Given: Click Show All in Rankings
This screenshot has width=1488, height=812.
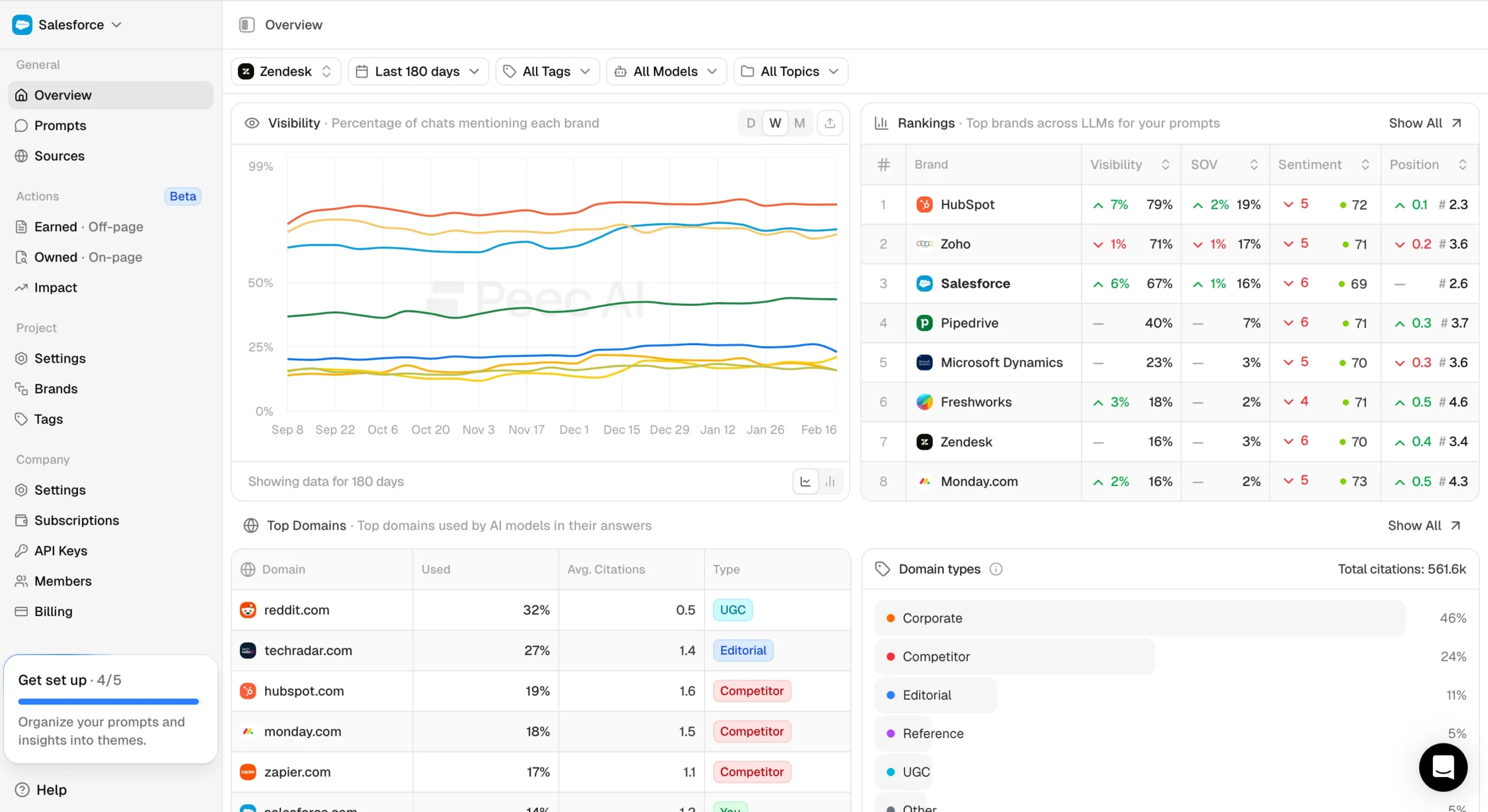Looking at the screenshot, I should pyautogui.click(x=1425, y=123).
